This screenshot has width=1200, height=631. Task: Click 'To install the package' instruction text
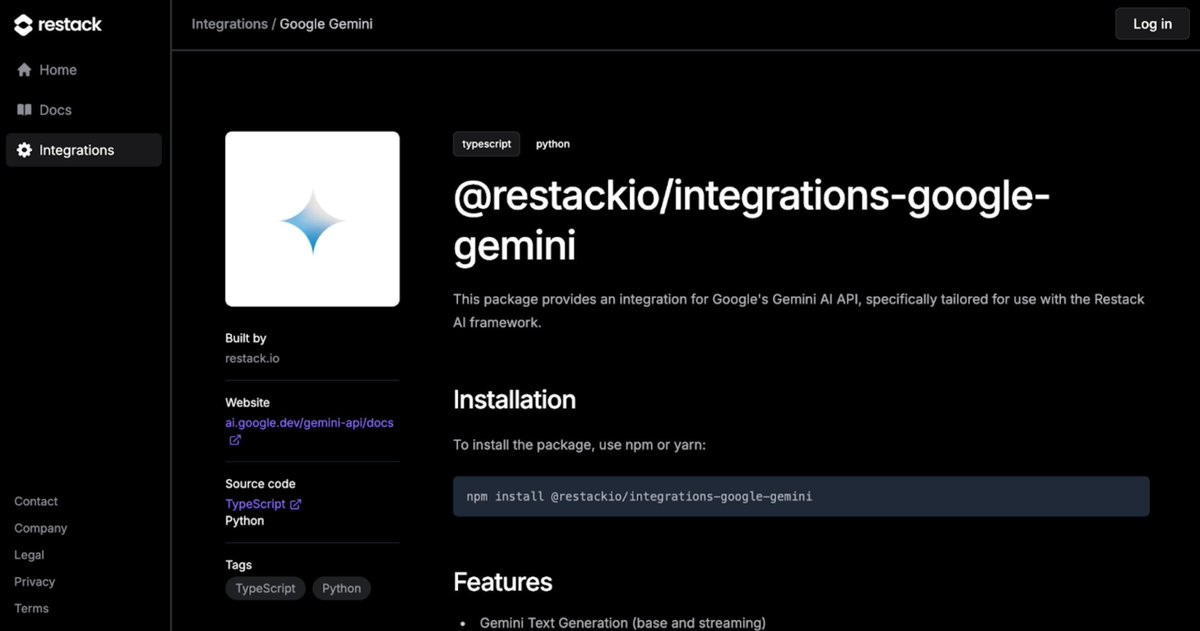580,444
